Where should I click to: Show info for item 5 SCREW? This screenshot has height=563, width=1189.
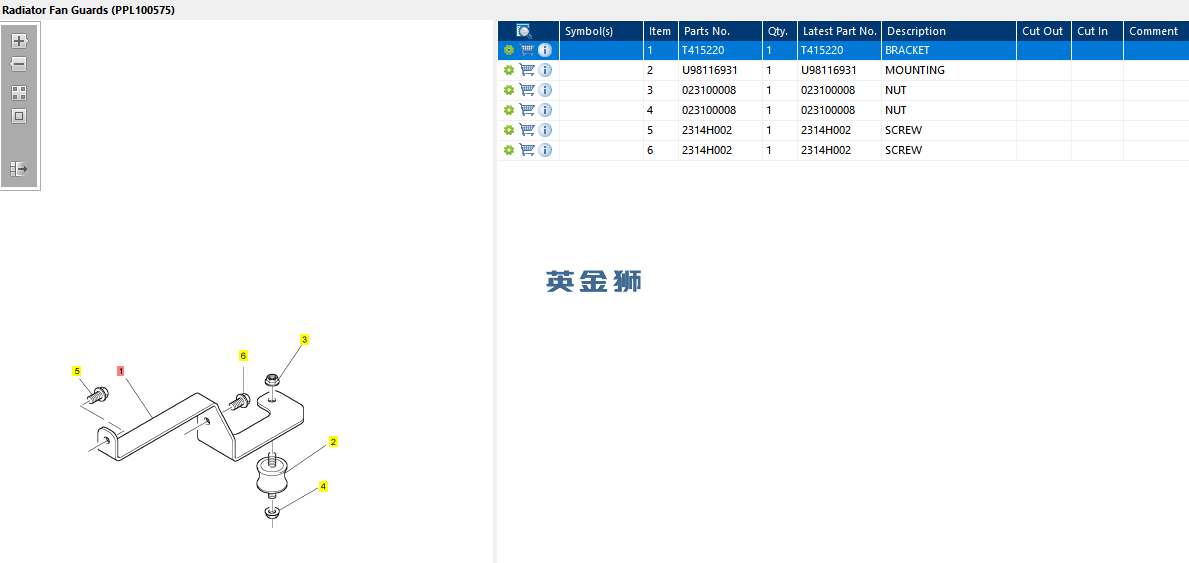point(545,130)
